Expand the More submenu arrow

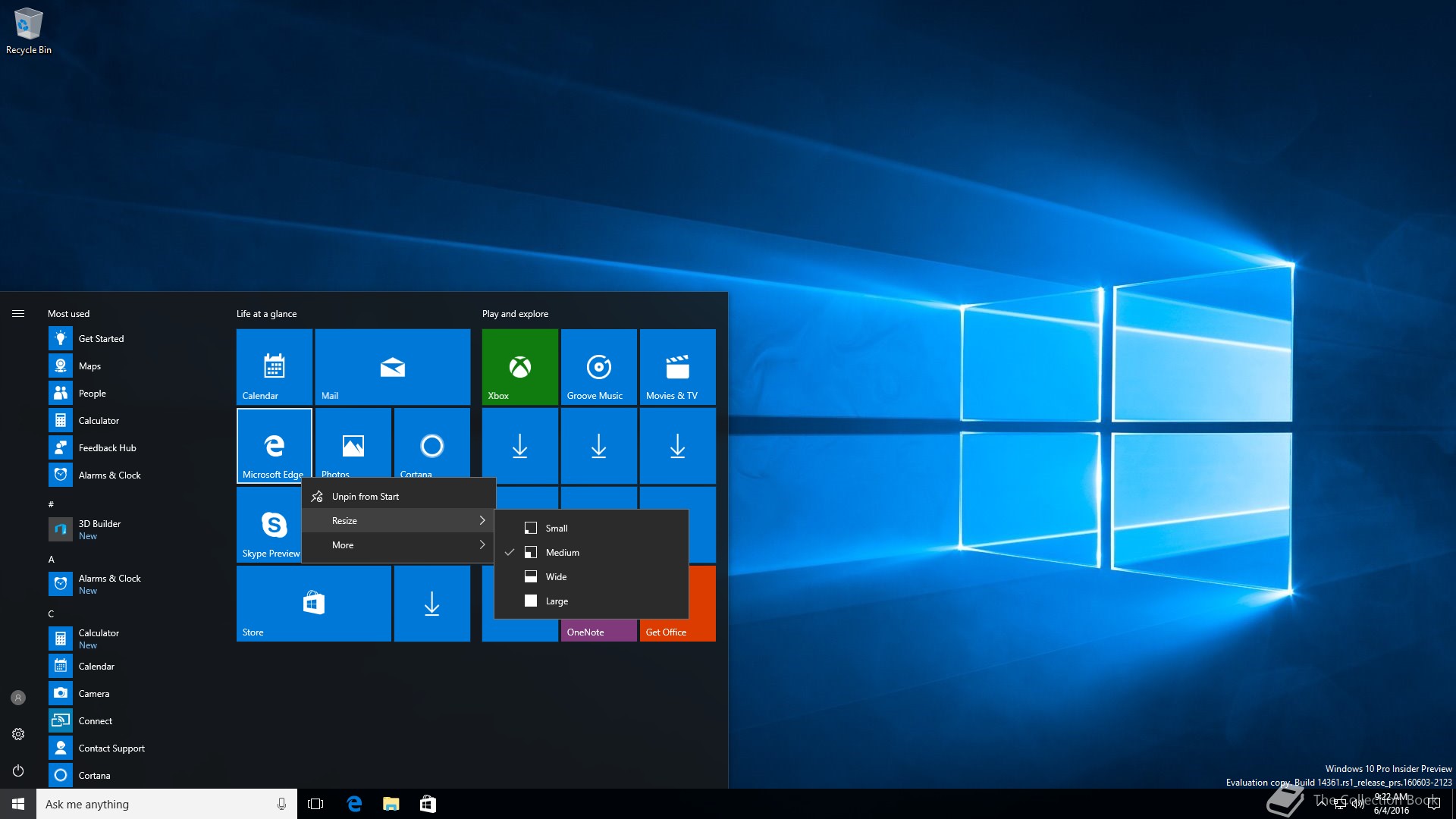[482, 544]
